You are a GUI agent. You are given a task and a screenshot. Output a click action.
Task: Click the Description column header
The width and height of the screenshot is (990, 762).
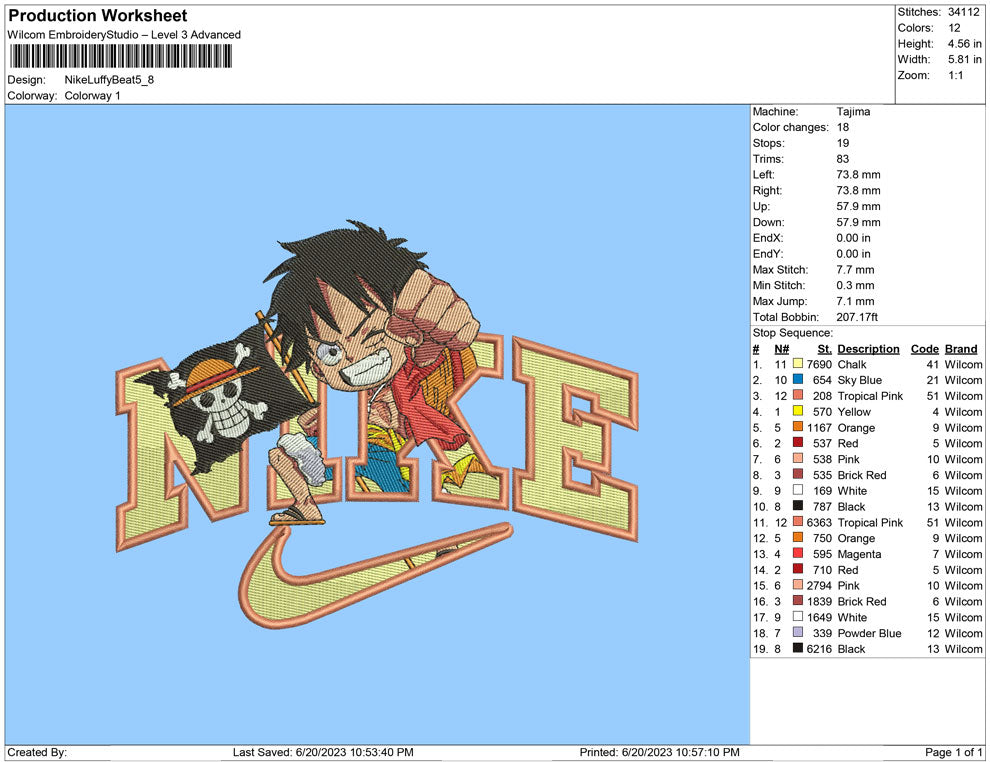[868, 349]
